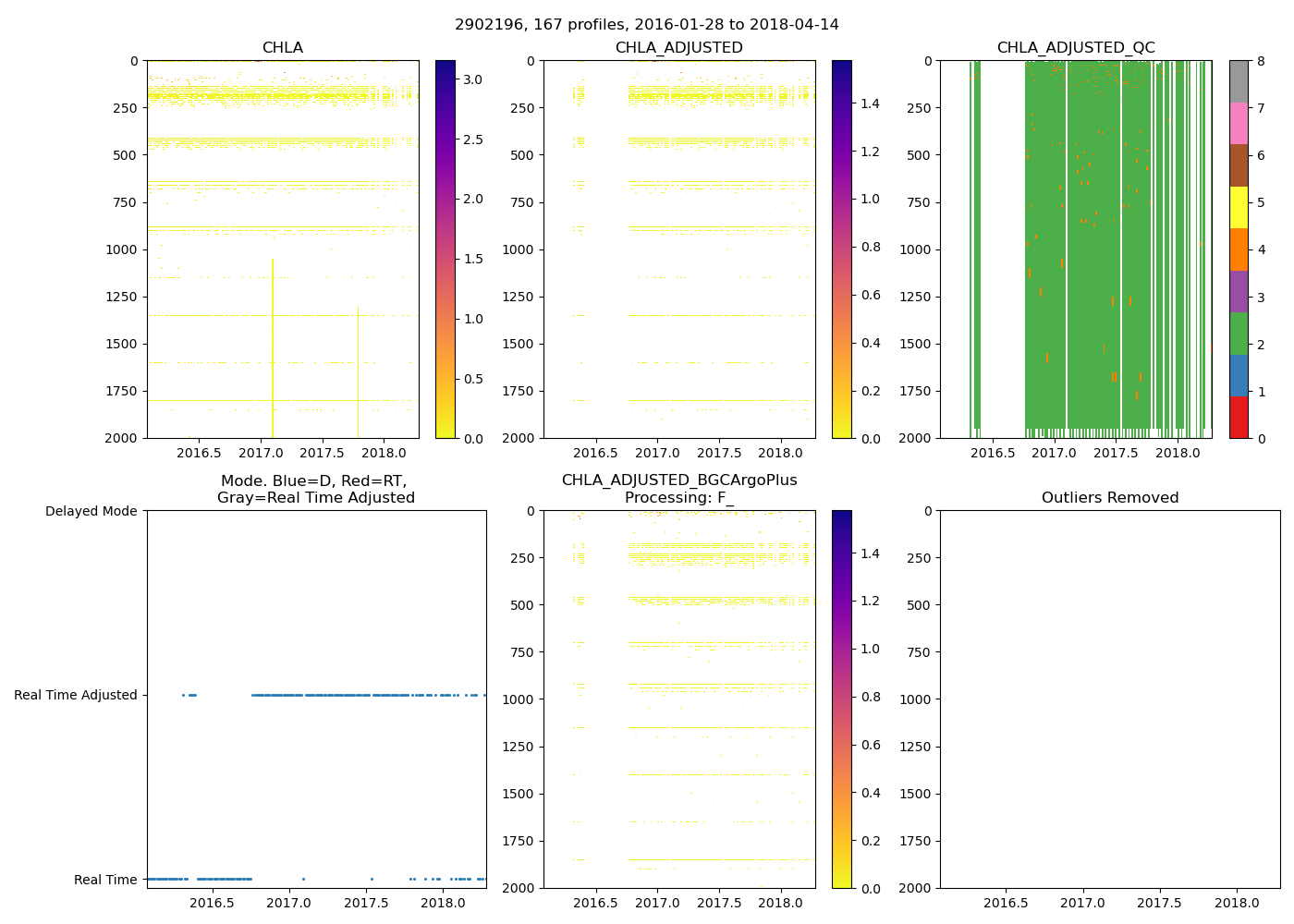
Task: Select the brown swatch in QC colorbar
Action: coord(1239,165)
